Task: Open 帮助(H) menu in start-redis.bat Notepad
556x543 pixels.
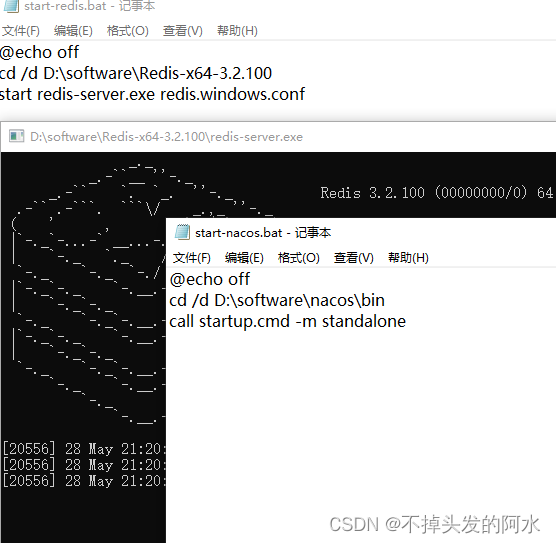Action: [x=237, y=31]
